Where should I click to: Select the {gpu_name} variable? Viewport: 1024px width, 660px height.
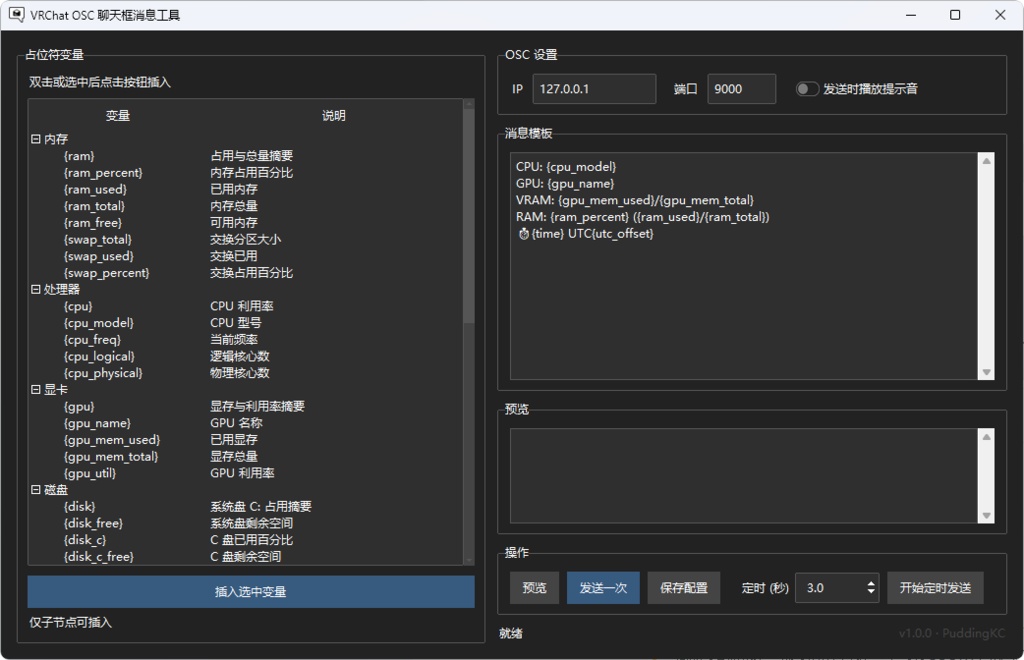pyautogui.click(x=96, y=422)
